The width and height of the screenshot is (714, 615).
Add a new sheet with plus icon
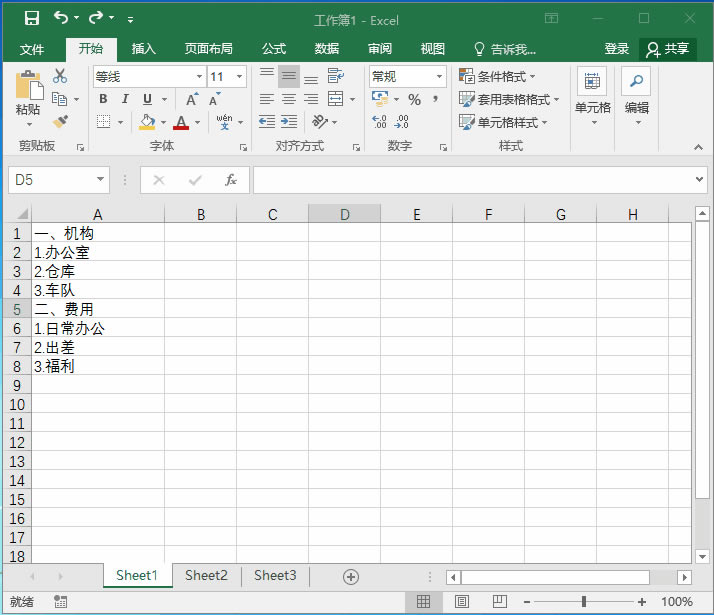[350, 576]
